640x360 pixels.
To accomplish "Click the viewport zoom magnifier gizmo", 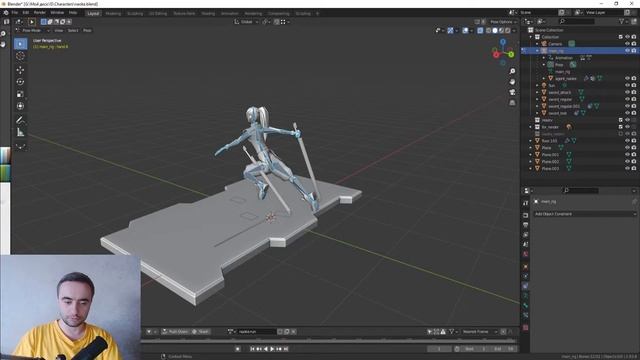I will pyautogui.click(x=512, y=71).
